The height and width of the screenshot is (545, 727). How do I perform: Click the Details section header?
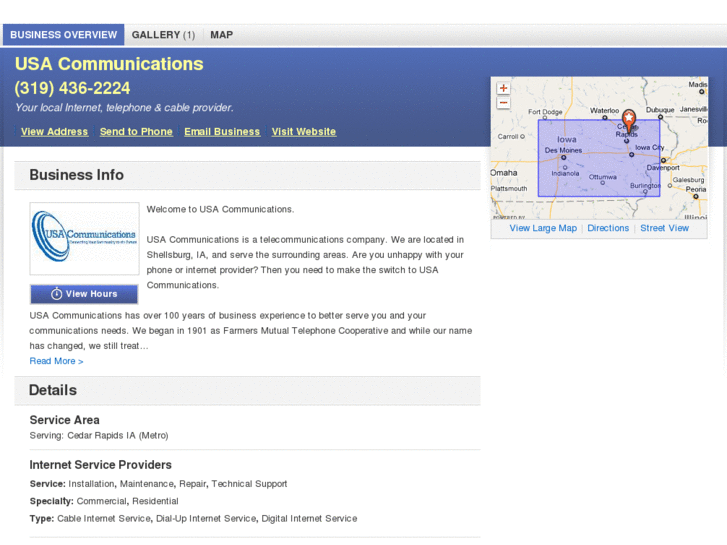[248, 391]
